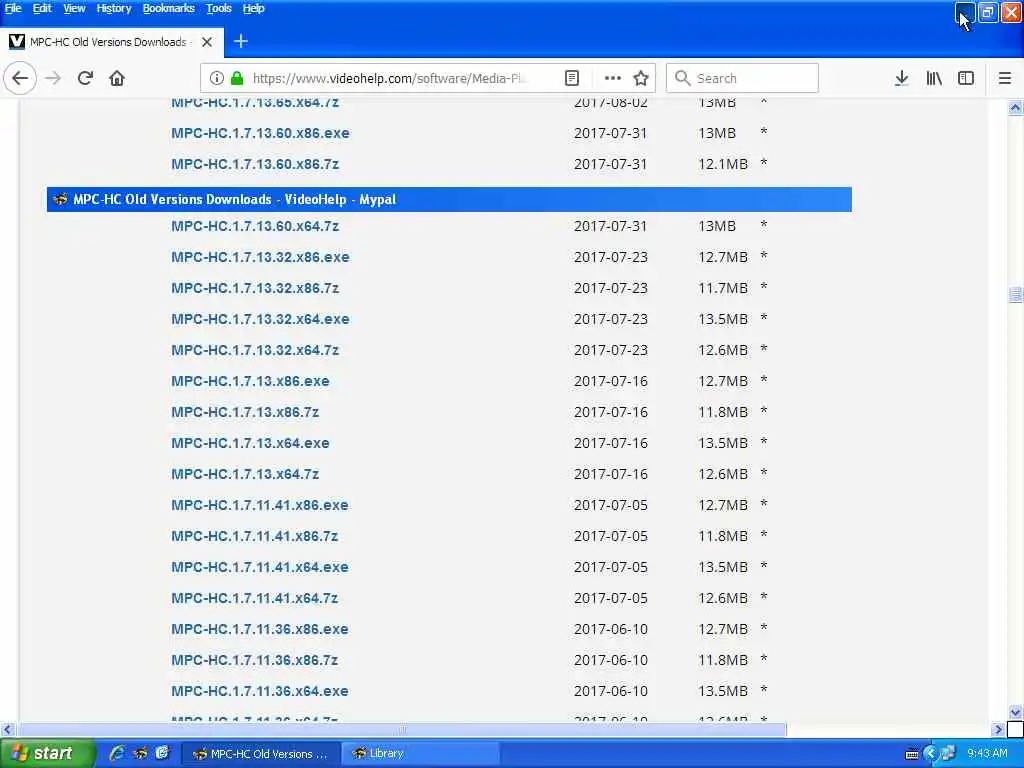Image resolution: width=1024 pixels, height=768 pixels.
Task: Open the Edit menu
Action: tap(42, 8)
